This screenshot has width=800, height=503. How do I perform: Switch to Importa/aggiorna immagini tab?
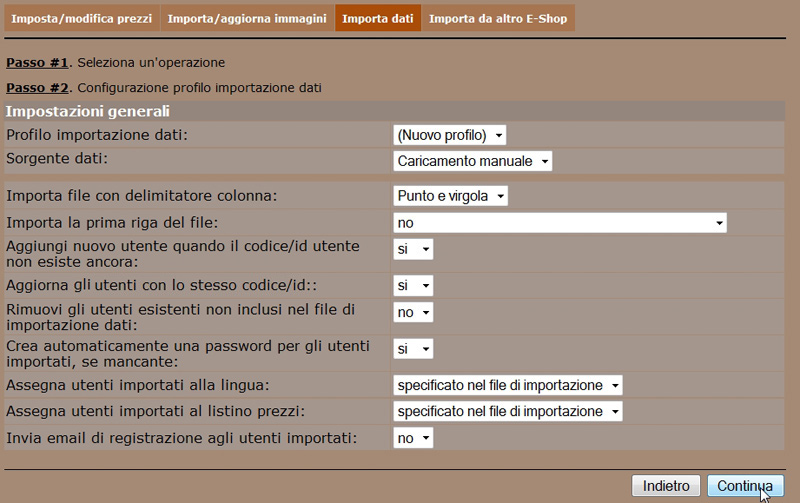click(x=247, y=18)
